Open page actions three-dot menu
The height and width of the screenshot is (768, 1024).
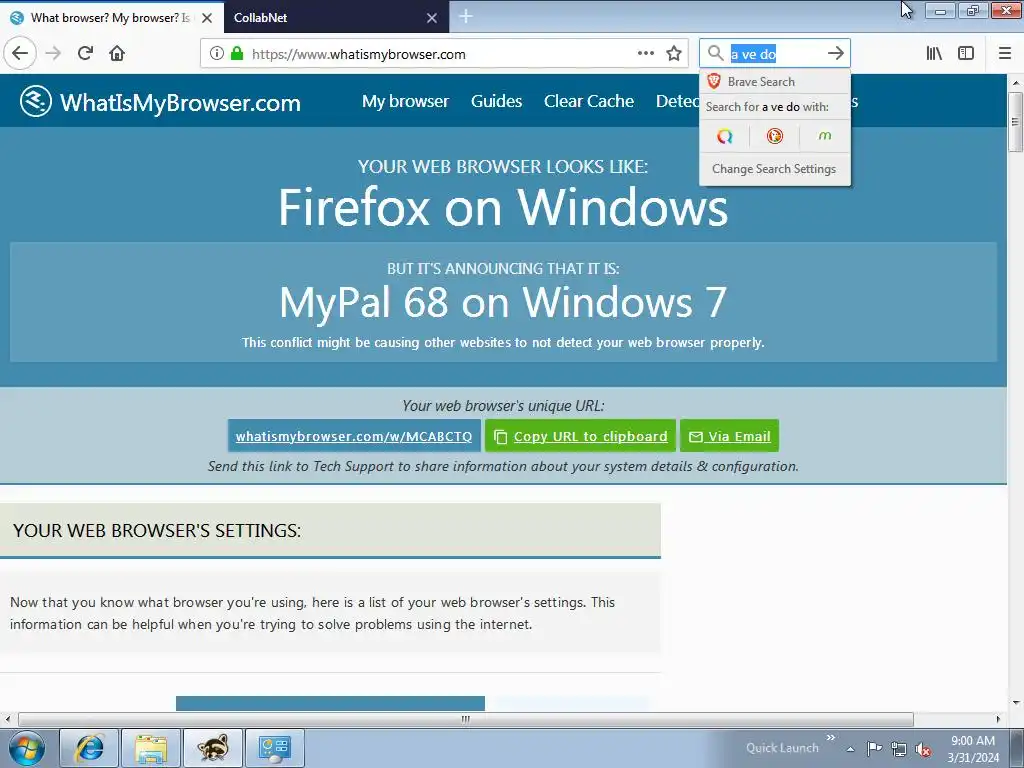(x=646, y=53)
